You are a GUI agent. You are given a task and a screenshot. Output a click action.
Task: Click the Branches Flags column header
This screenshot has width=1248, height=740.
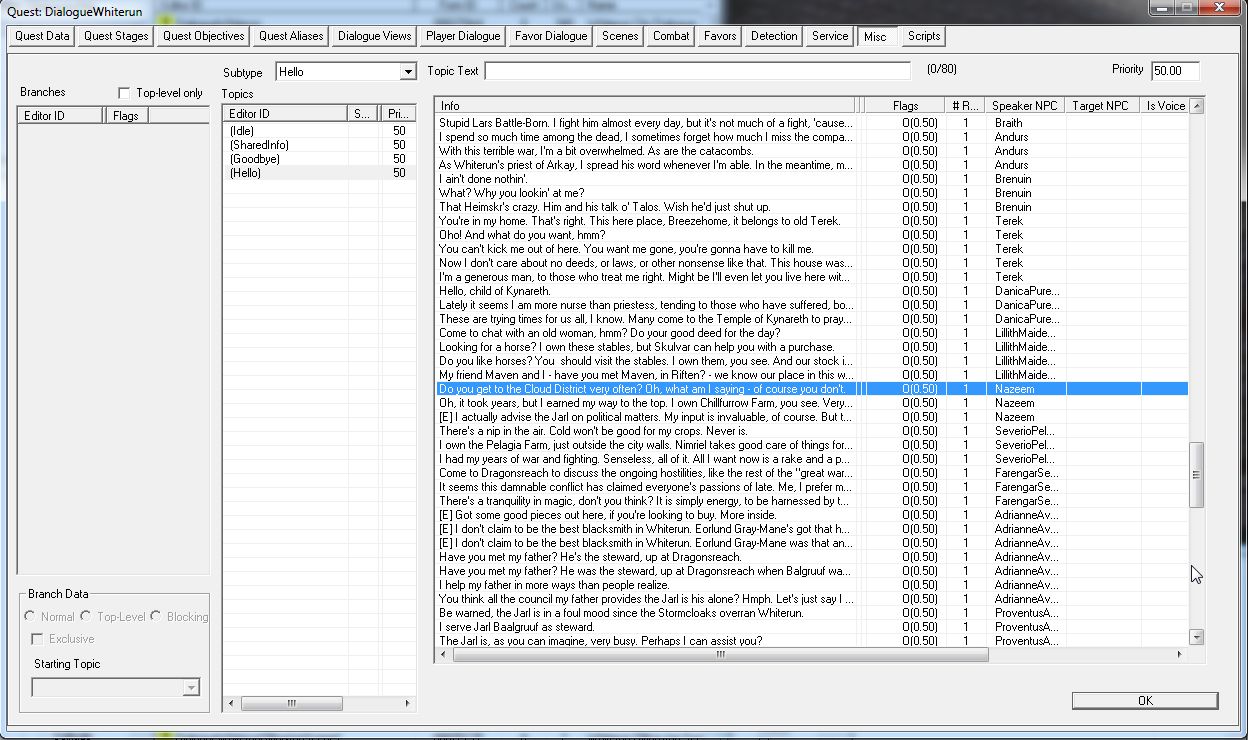click(x=125, y=116)
